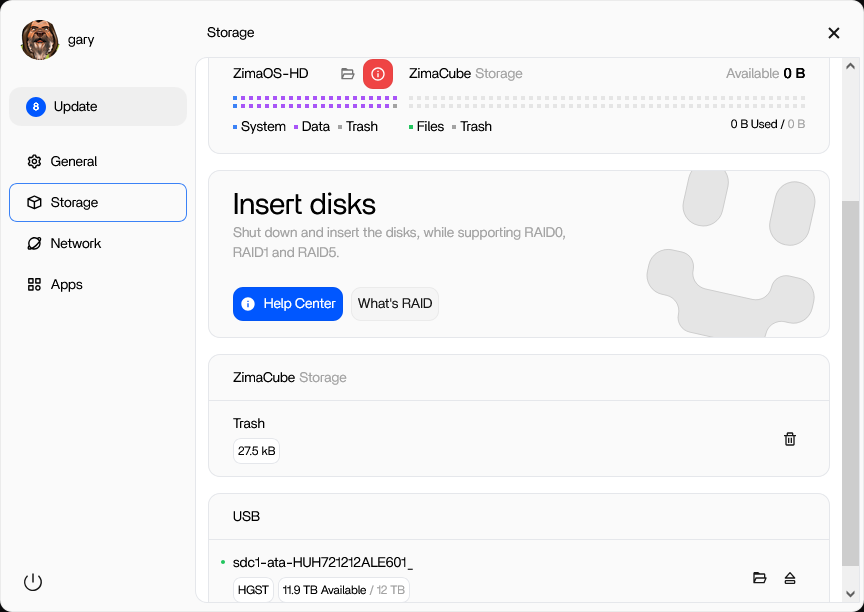This screenshot has width=864, height=612.
Task: Click the Help Center button
Action: pyautogui.click(x=288, y=304)
